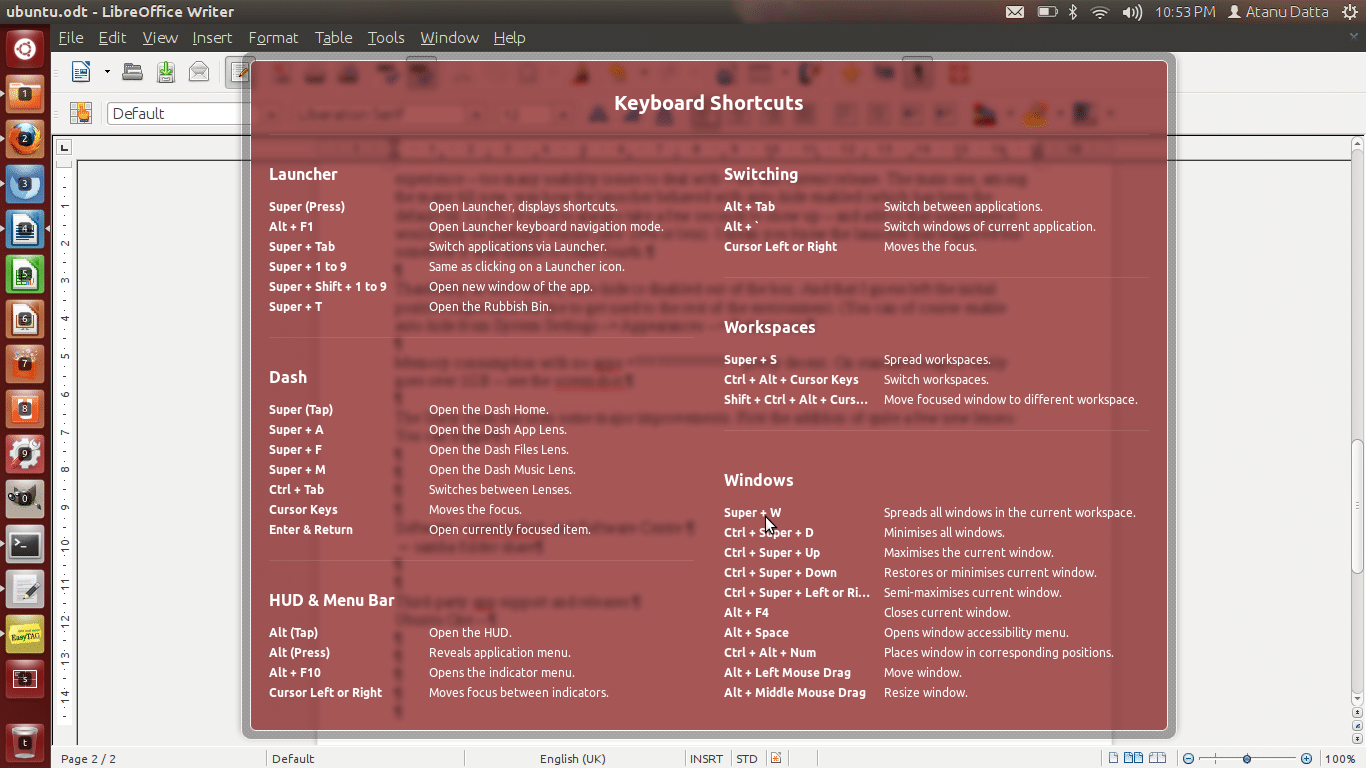Click the Keyboard Shortcuts overlay title
Viewport: 1366px width, 768px height.
click(708, 103)
